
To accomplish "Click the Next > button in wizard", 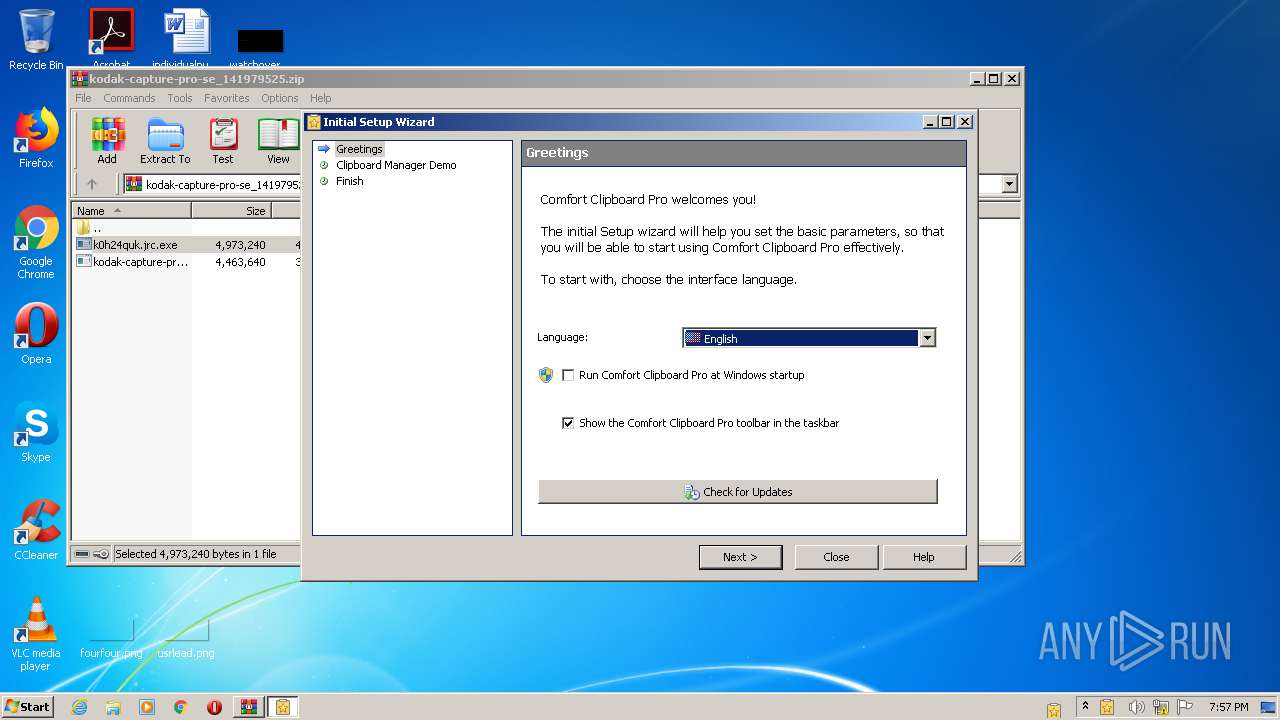I will 740,557.
